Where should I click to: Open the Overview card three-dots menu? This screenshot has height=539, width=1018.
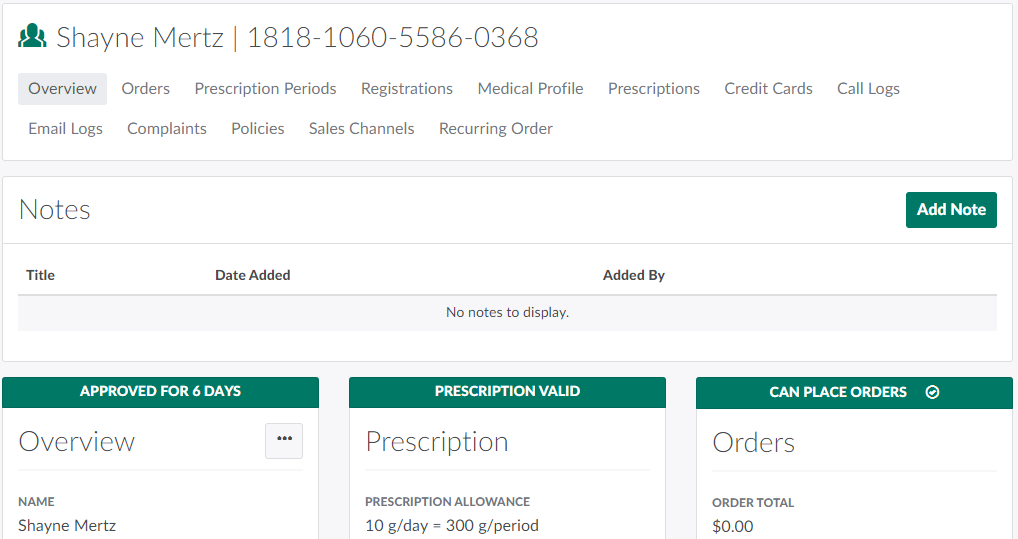coord(284,440)
